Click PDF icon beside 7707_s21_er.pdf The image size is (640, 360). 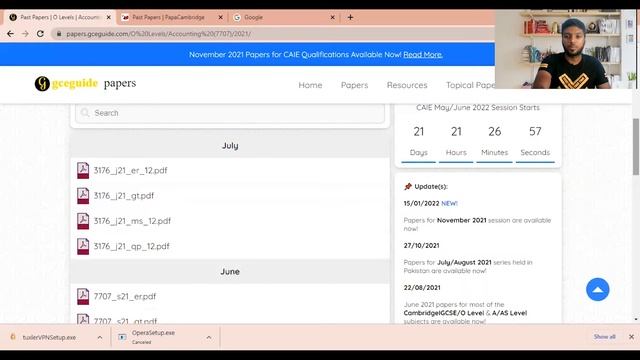tap(83, 297)
